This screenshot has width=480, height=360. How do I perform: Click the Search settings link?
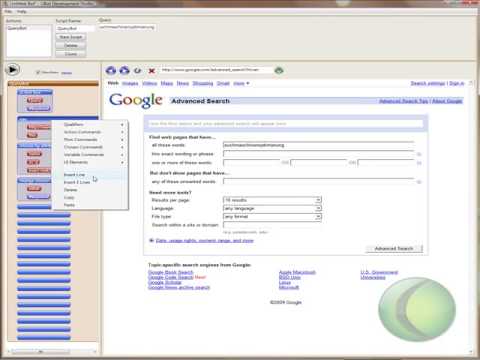pyautogui.click(x=428, y=83)
